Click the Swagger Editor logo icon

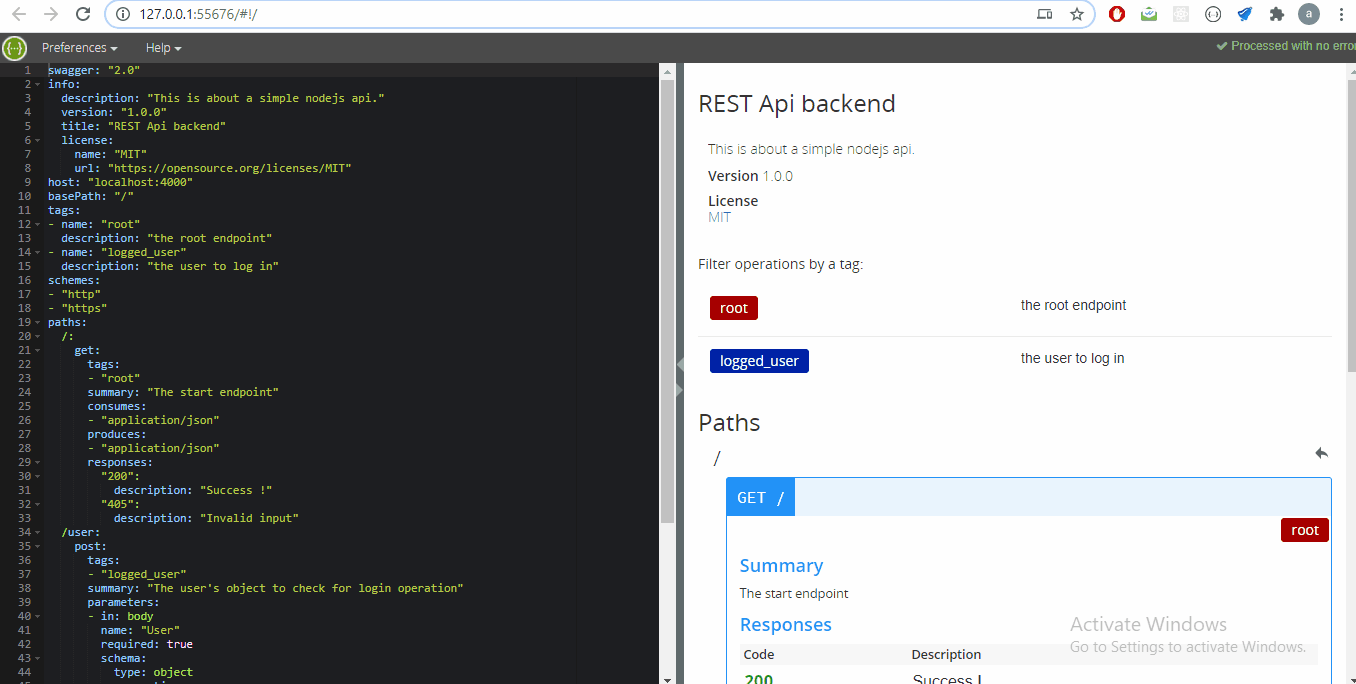click(x=14, y=48)
